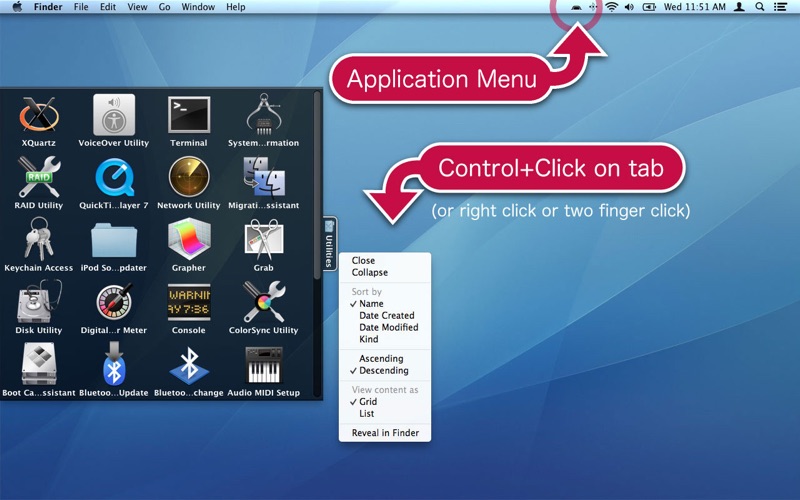Viewport: 800px width, 500px height.
Task: Open Notification list icon in menu bar
Action: point(780,7)
